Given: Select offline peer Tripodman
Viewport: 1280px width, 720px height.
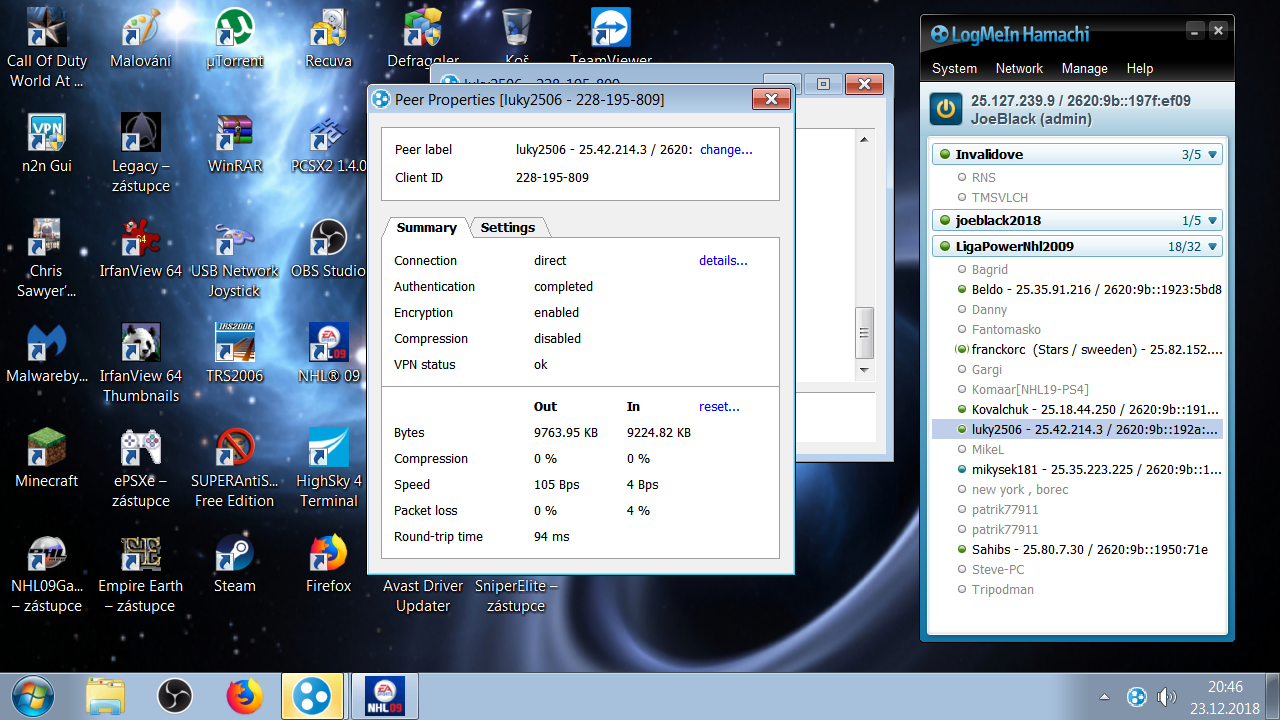Looking at the screenshot, I should pyautogui.click(x=1002, y=590).
